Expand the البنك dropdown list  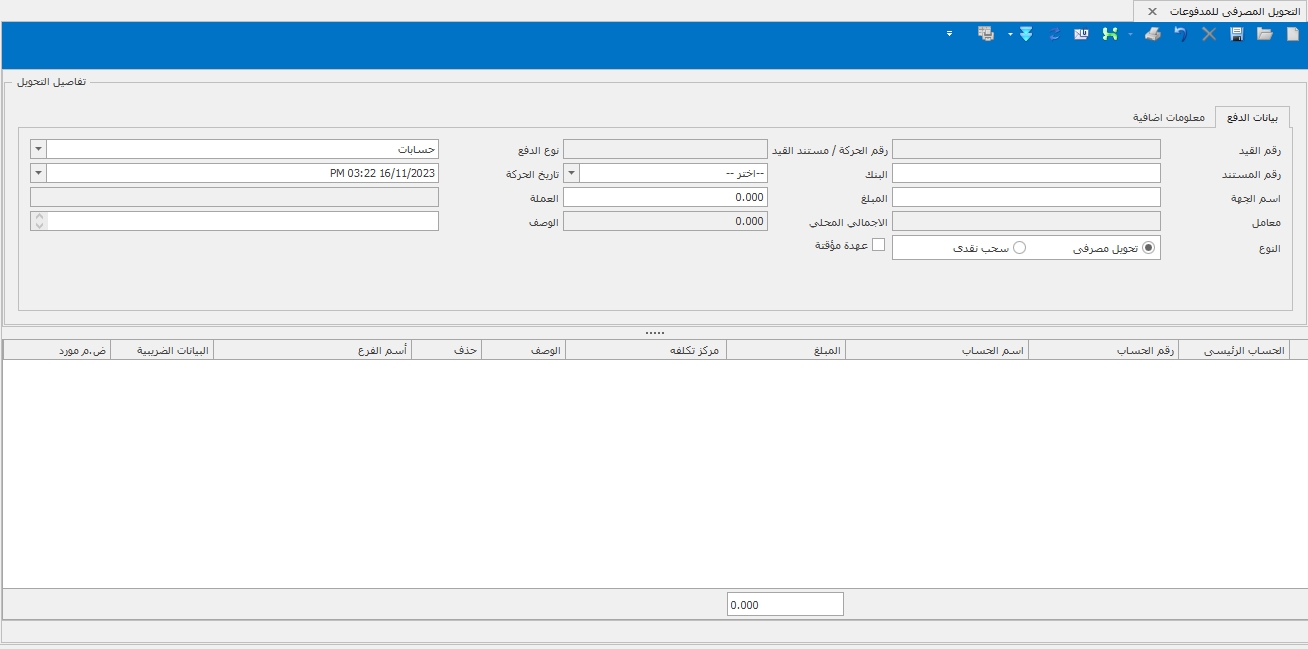[572, 173]
